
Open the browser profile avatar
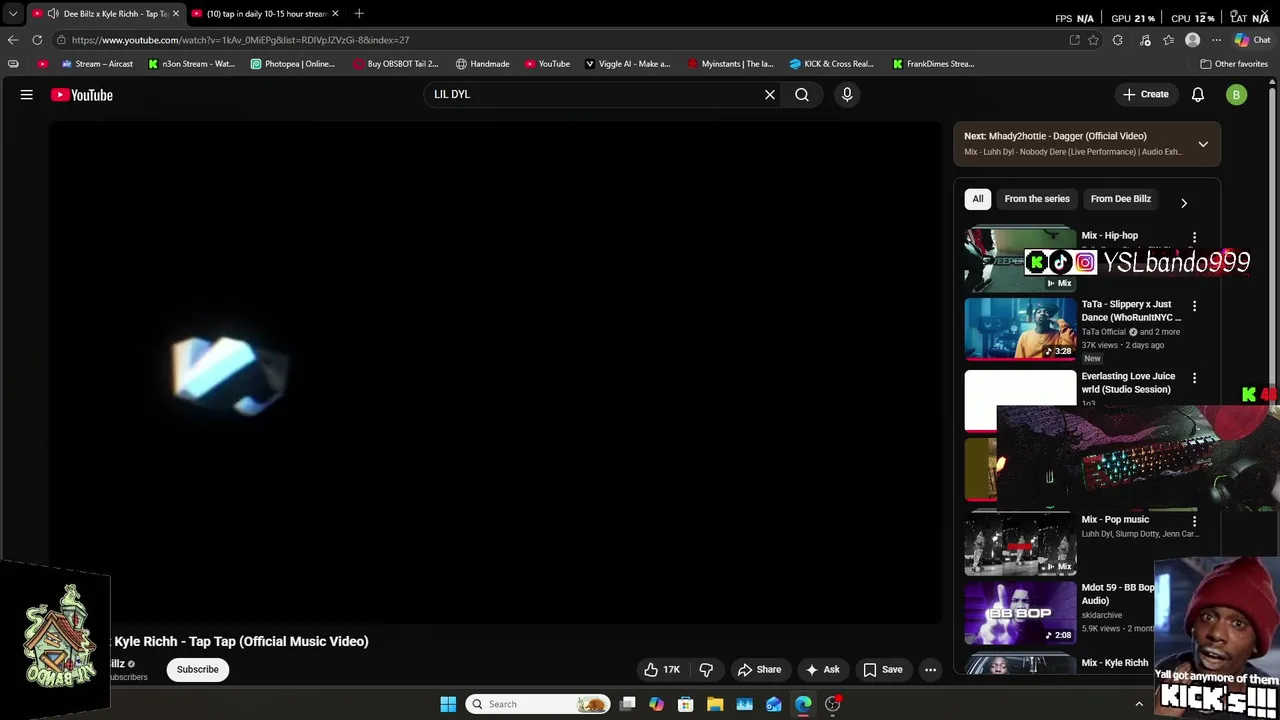point(1192,40)
